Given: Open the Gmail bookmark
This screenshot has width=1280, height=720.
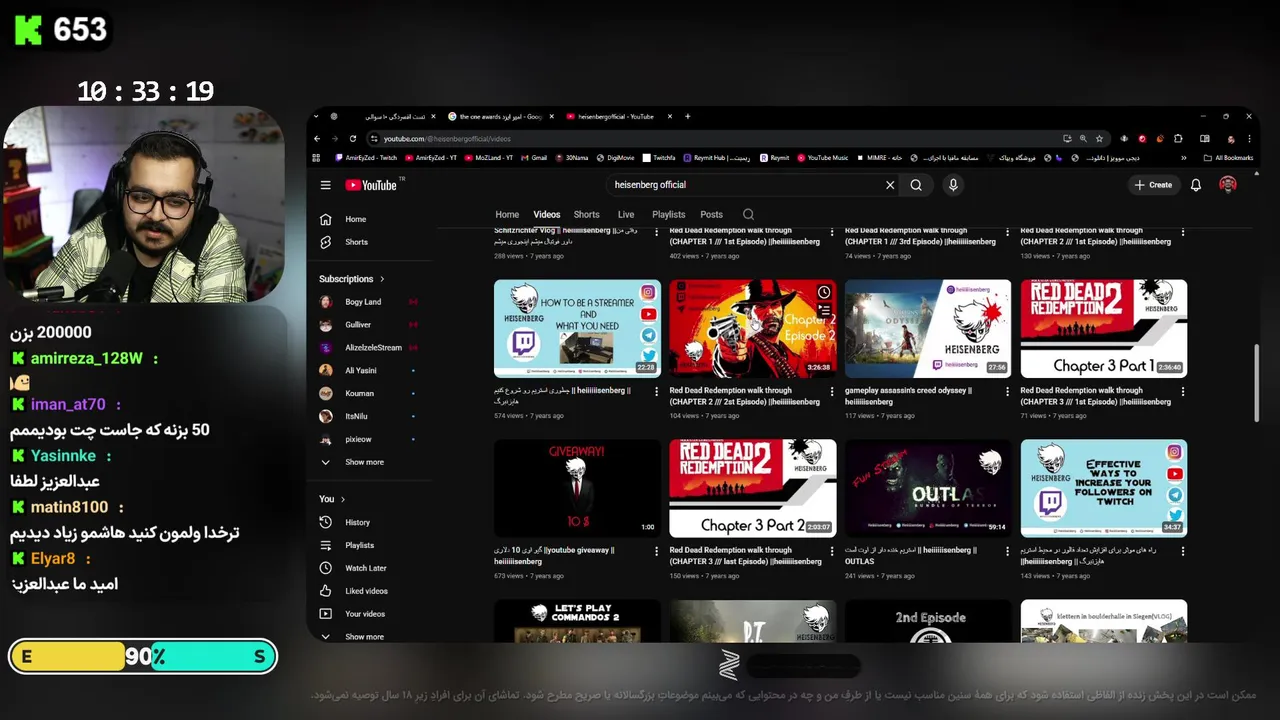Looking at the screenshot, I should tap(534, 158).
